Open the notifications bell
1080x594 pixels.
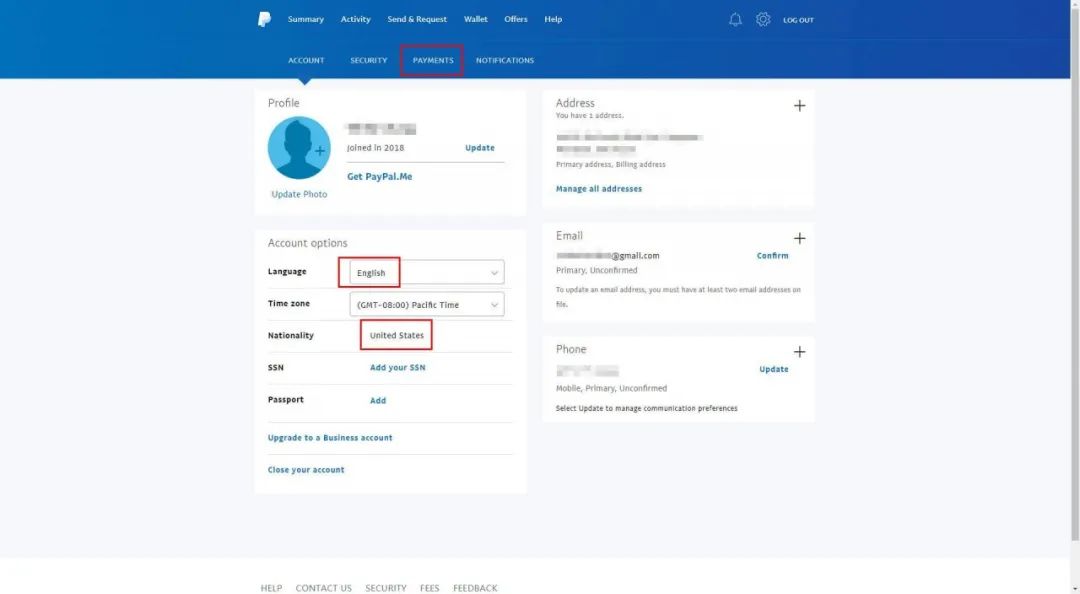[735, 18]
